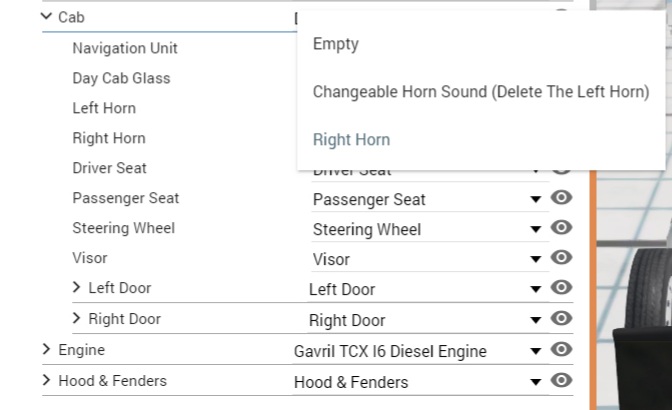Toggle Engine visibility eye icon

[562, 350]
